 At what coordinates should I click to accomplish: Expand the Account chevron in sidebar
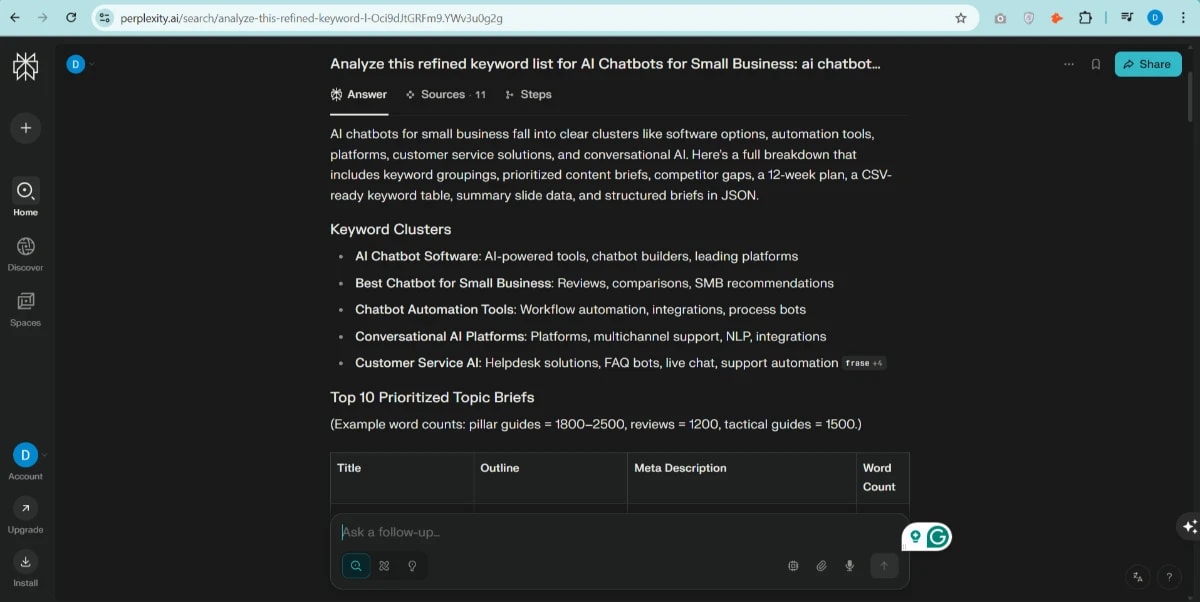[44, 455]
